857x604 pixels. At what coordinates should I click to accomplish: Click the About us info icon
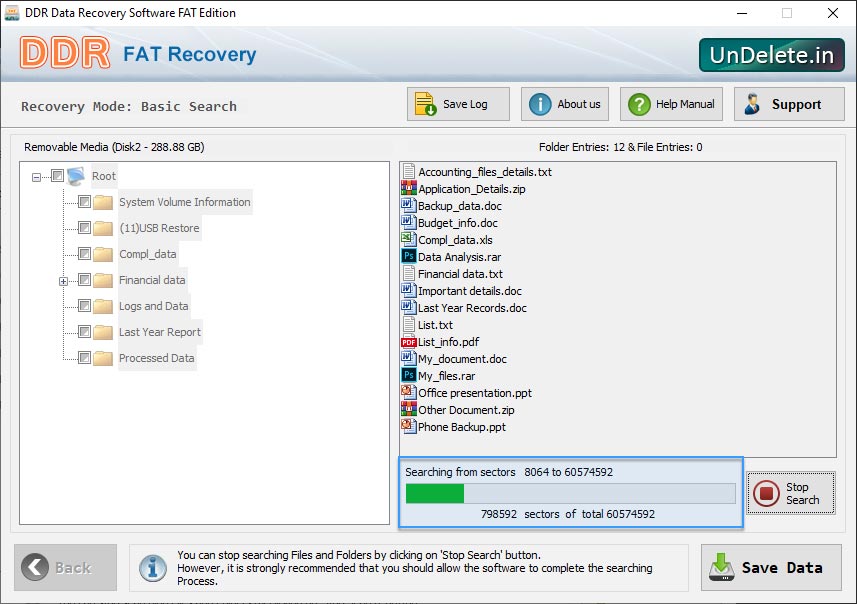pyautogui.click(x=540, y=104)
